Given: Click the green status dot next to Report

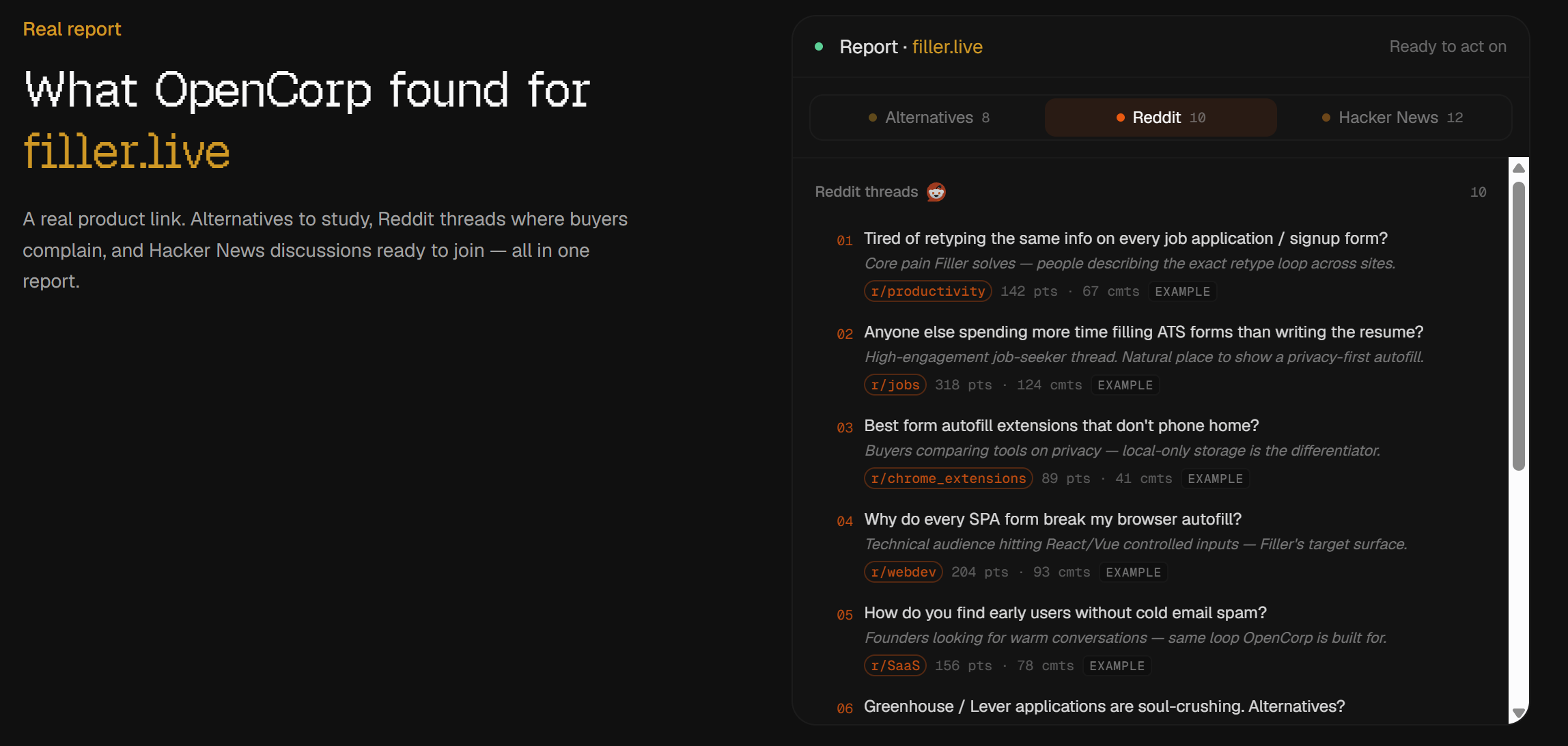Looking at the screenshot, I should (x=819, y=46).
